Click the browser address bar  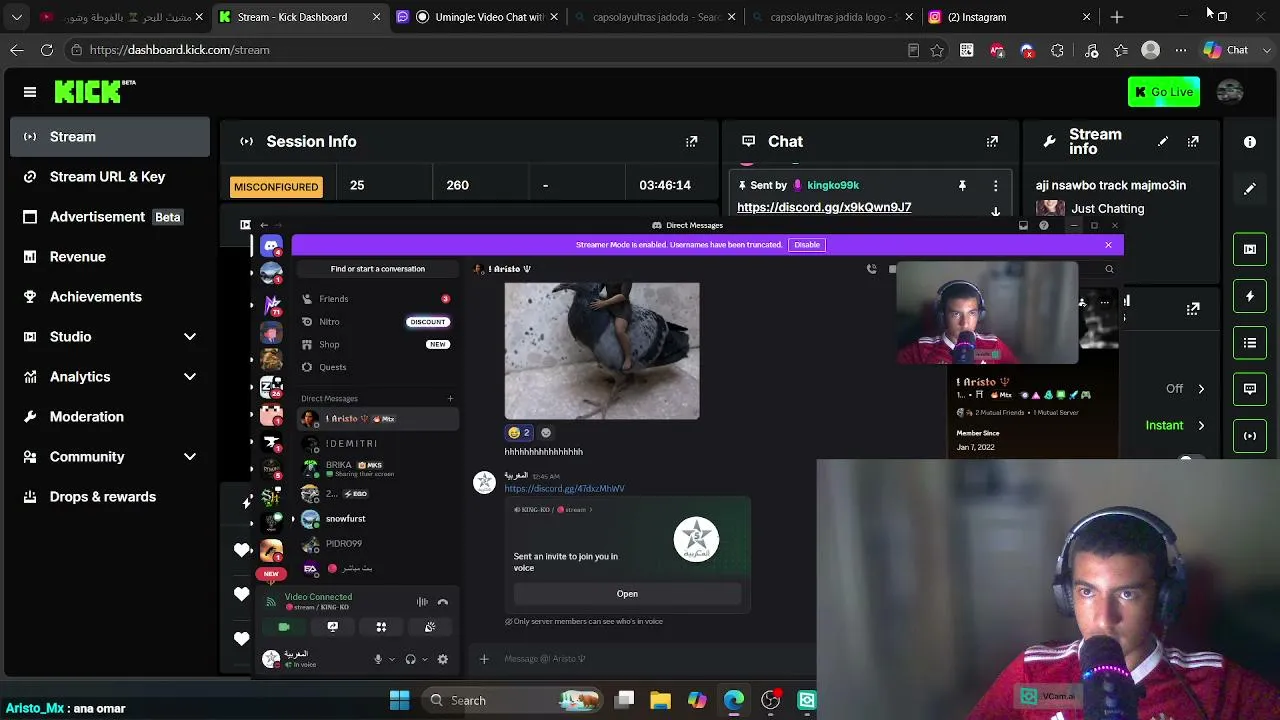(x=490, y=50)
